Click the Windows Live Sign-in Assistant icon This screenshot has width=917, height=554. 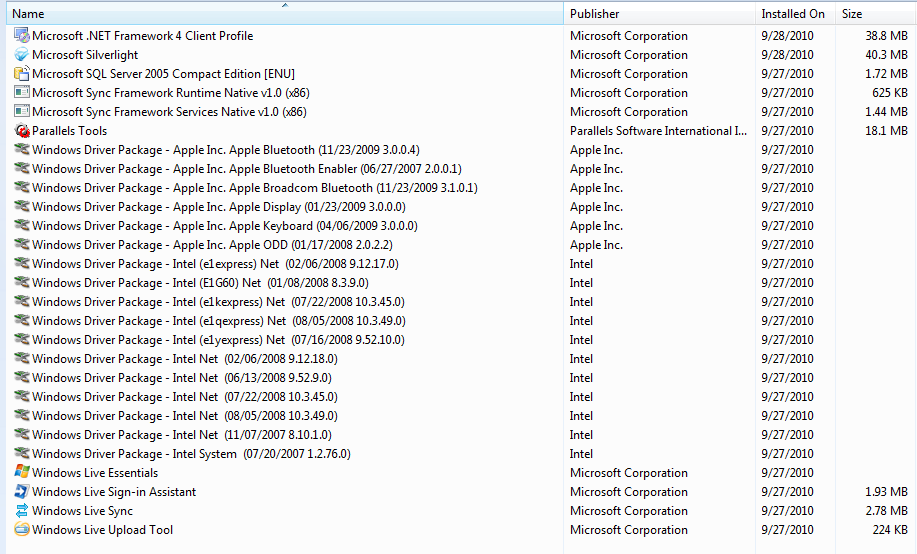[22, 491]
